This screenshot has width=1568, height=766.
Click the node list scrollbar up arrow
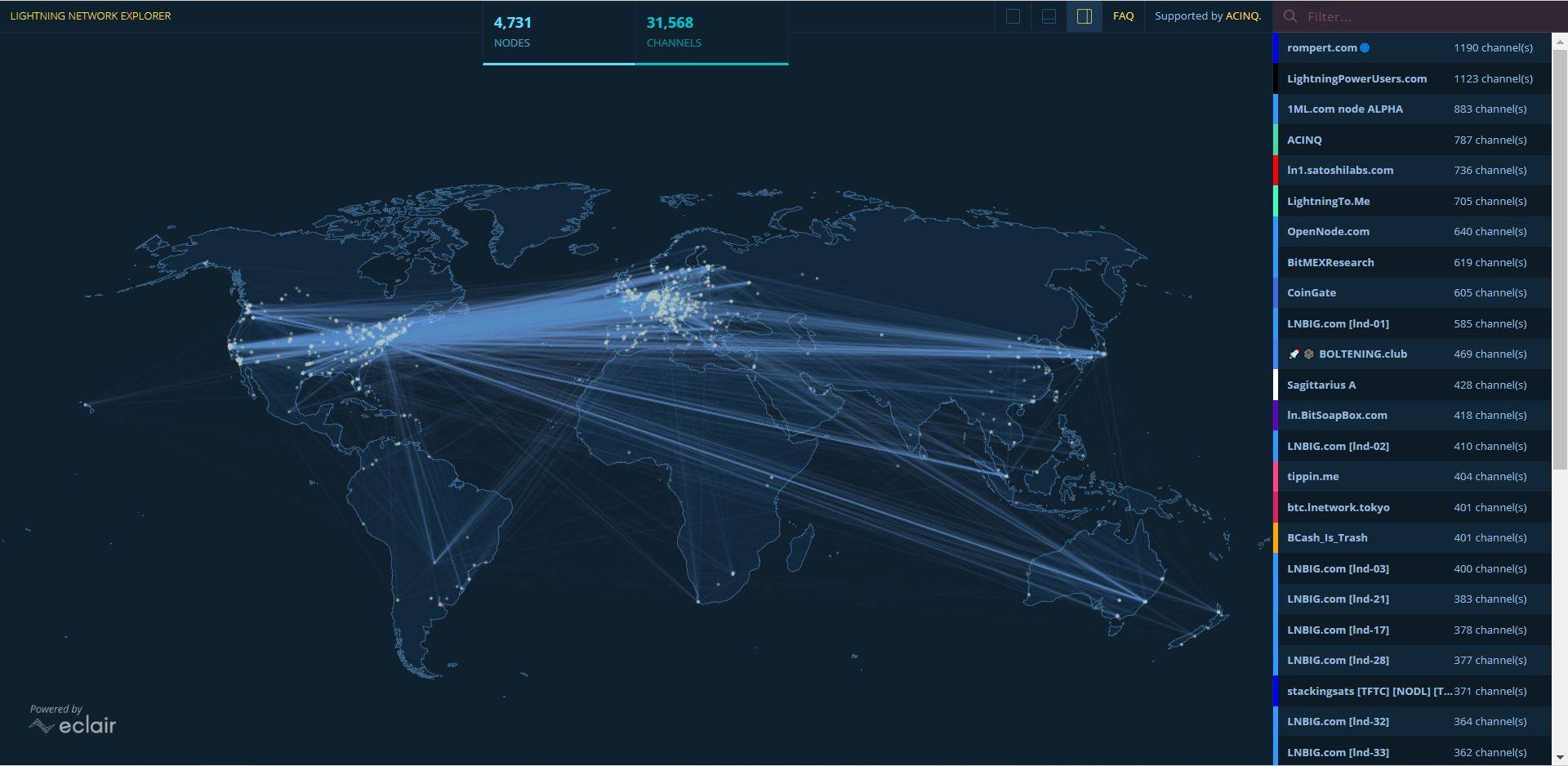point(1559,41)
